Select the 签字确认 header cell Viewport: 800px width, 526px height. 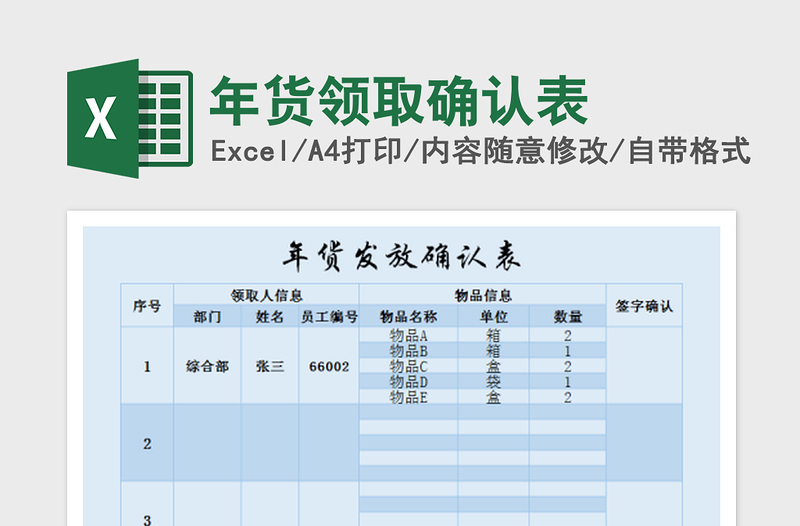pos(644,305)
